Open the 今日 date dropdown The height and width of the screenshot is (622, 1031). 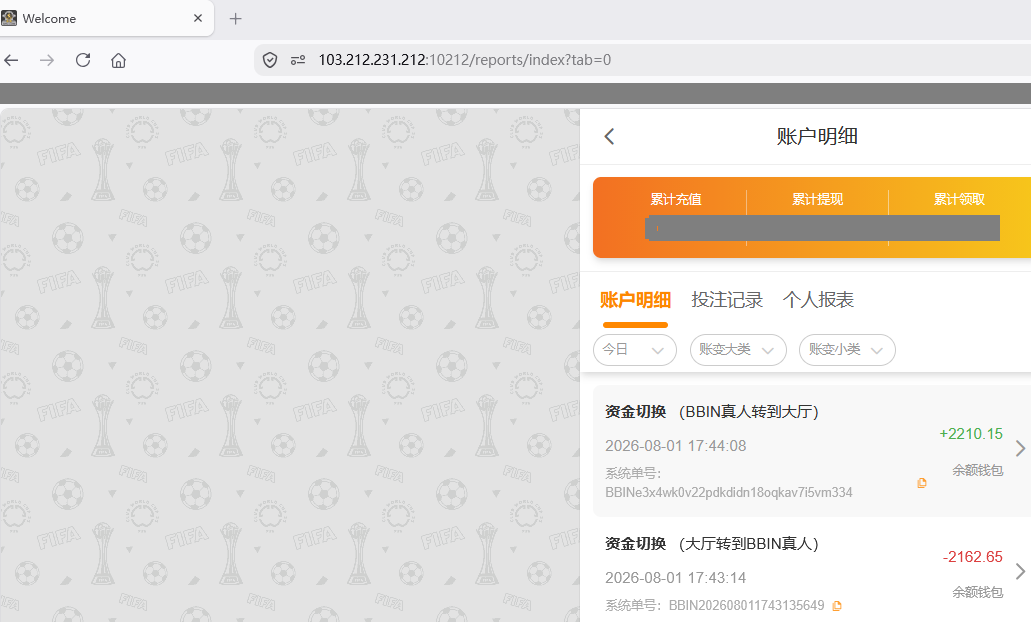pyautogui.click(x=635, y=350)
